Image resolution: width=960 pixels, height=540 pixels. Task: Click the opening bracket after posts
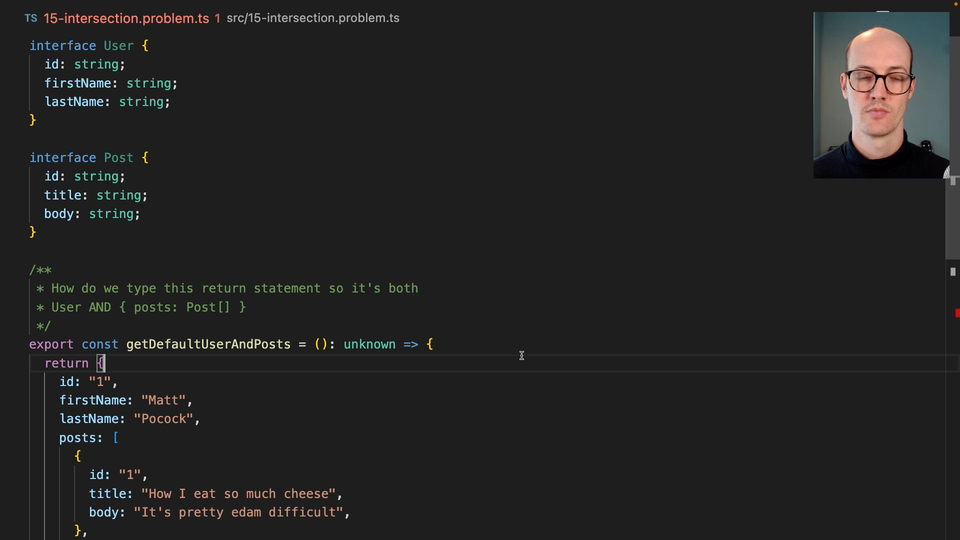(115, 438)
